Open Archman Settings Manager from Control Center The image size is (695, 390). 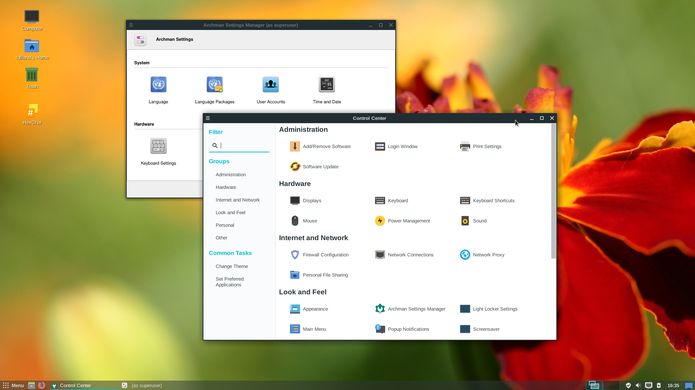tap(410, 309)
